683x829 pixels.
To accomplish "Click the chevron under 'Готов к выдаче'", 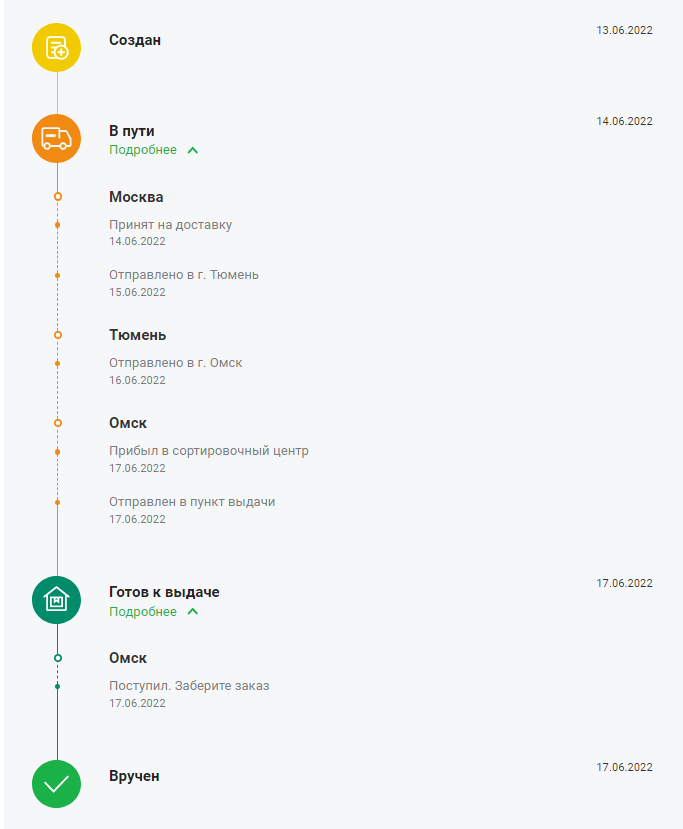I will pyautogui.click(x=193, y=612).
